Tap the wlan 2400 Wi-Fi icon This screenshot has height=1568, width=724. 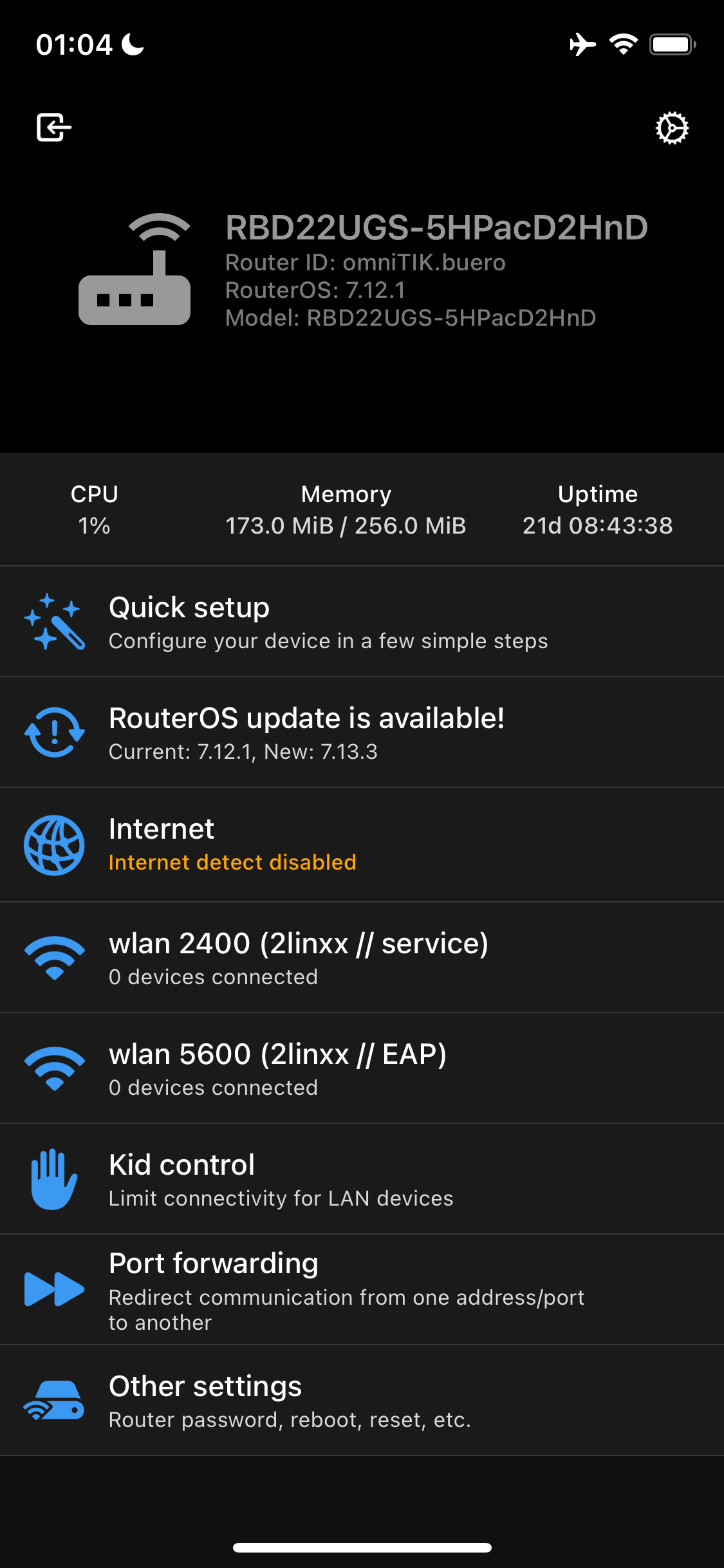tap(54, 957)
